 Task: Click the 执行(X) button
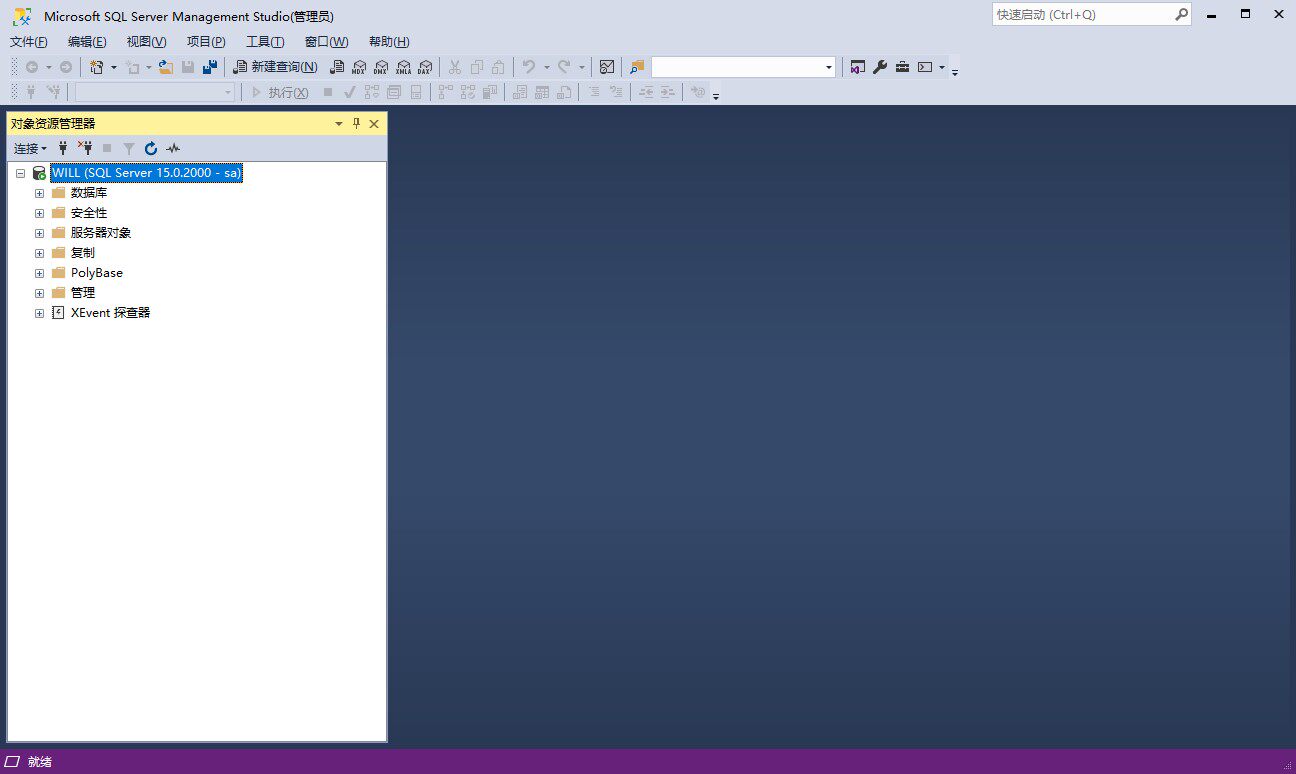(279, 92)
